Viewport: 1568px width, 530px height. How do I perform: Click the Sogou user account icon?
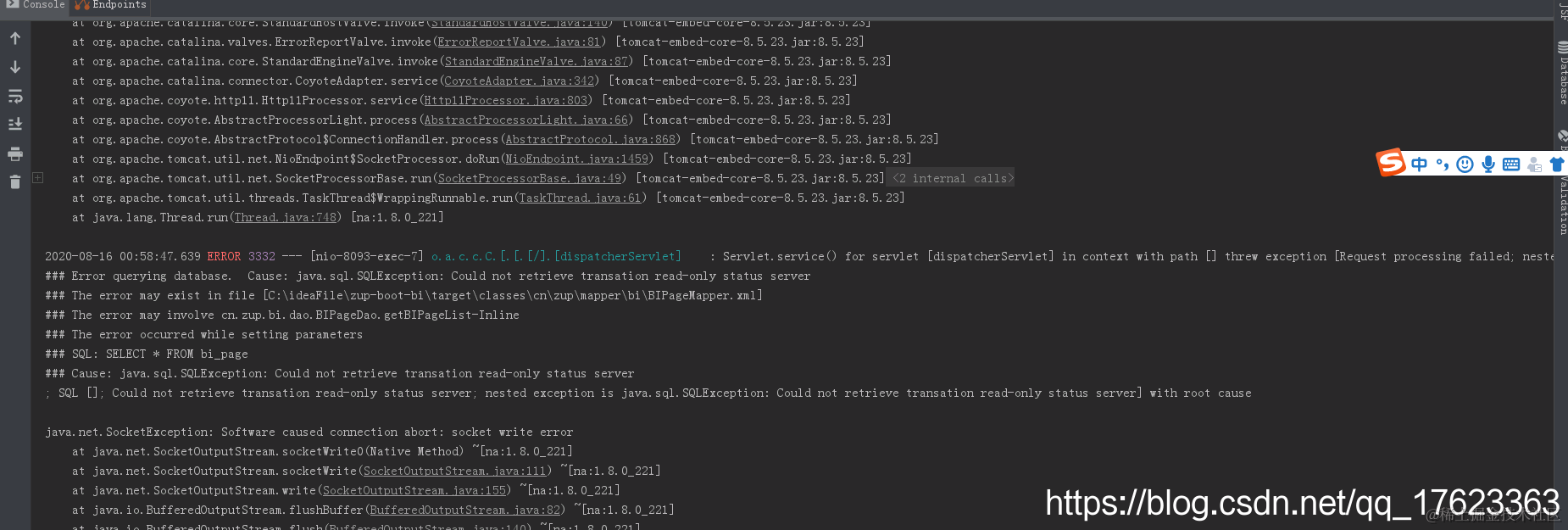(1534, 165)
